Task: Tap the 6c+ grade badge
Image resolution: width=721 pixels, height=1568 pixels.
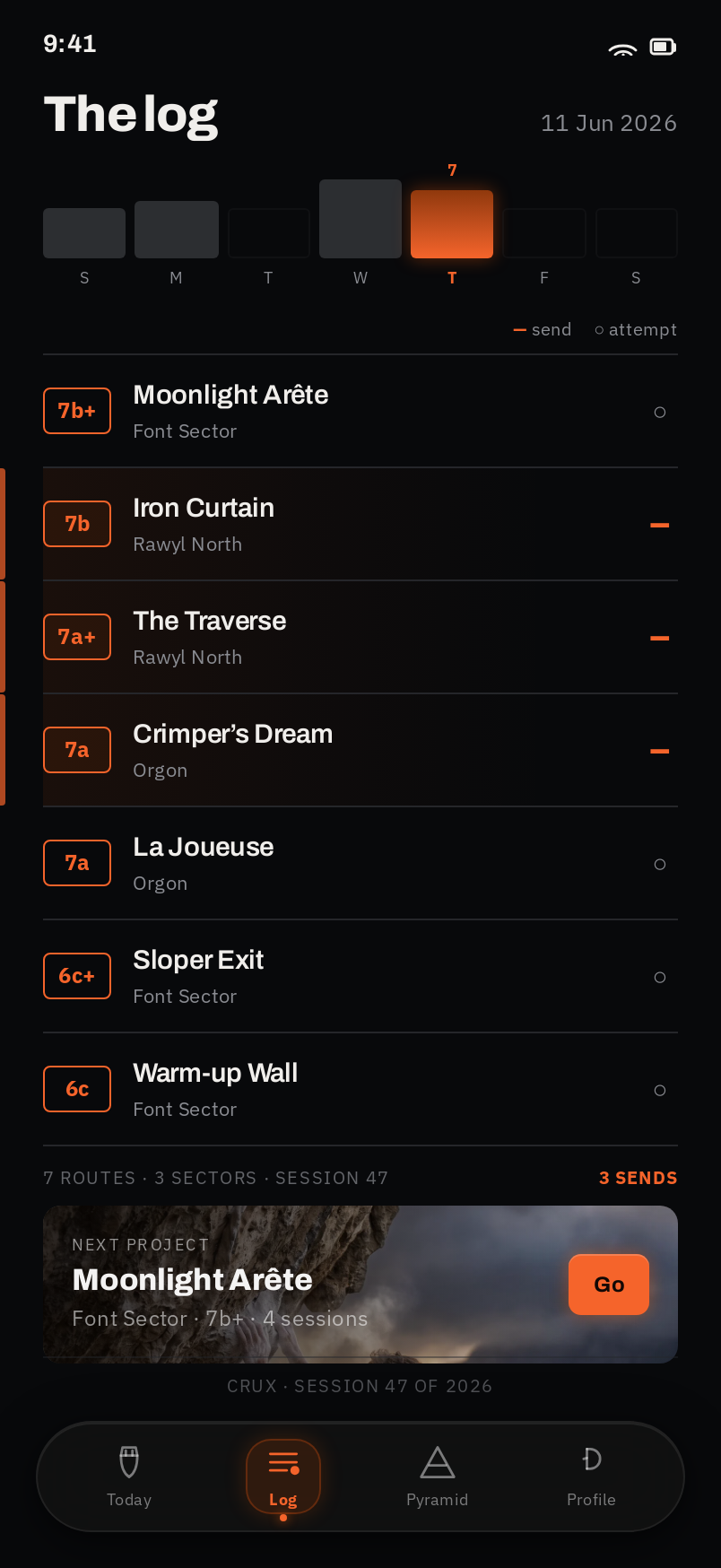Action: pyautogui.click(x=77, y=976)
